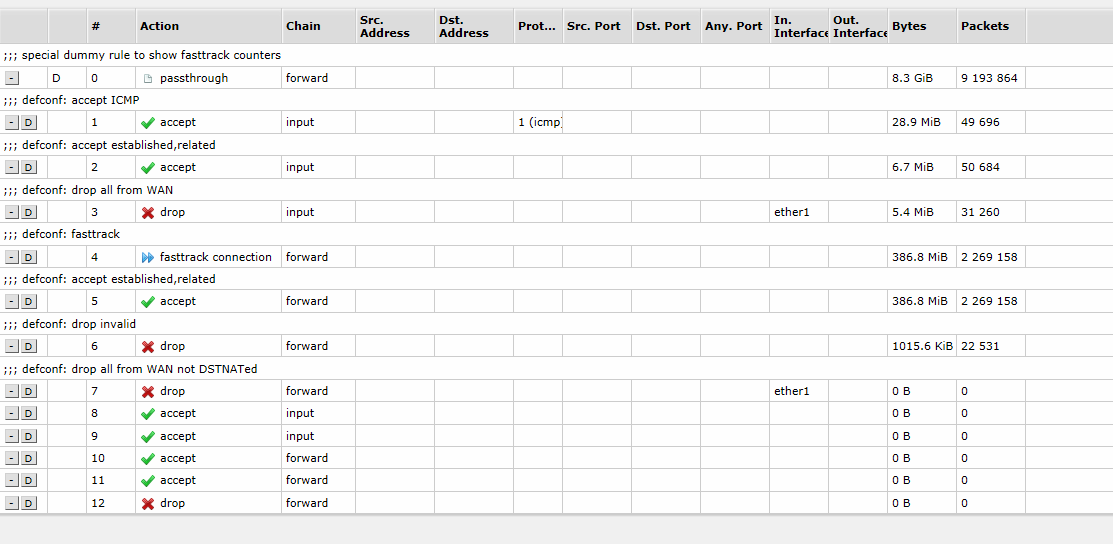Select the 'defconf: drop invalid' comment row
Viewport: 1113px width, 544px height.
coord(70,324)
